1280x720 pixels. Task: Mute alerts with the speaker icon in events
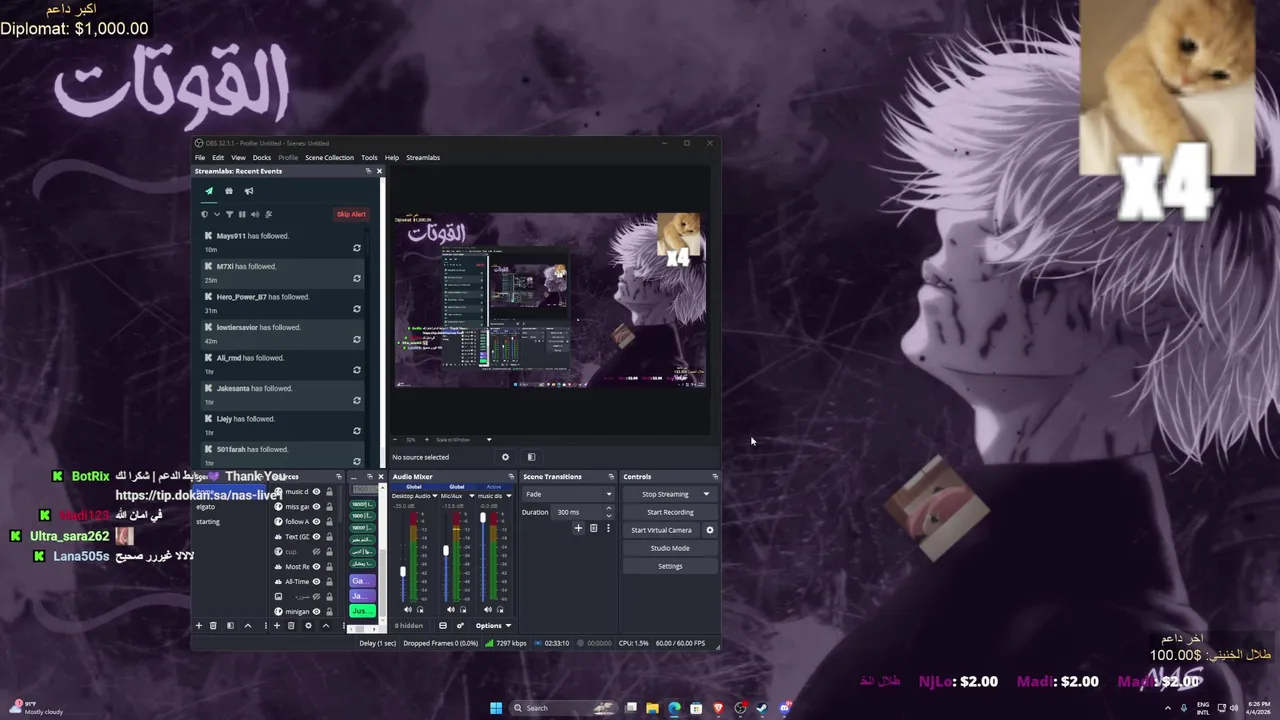(255, 214)
